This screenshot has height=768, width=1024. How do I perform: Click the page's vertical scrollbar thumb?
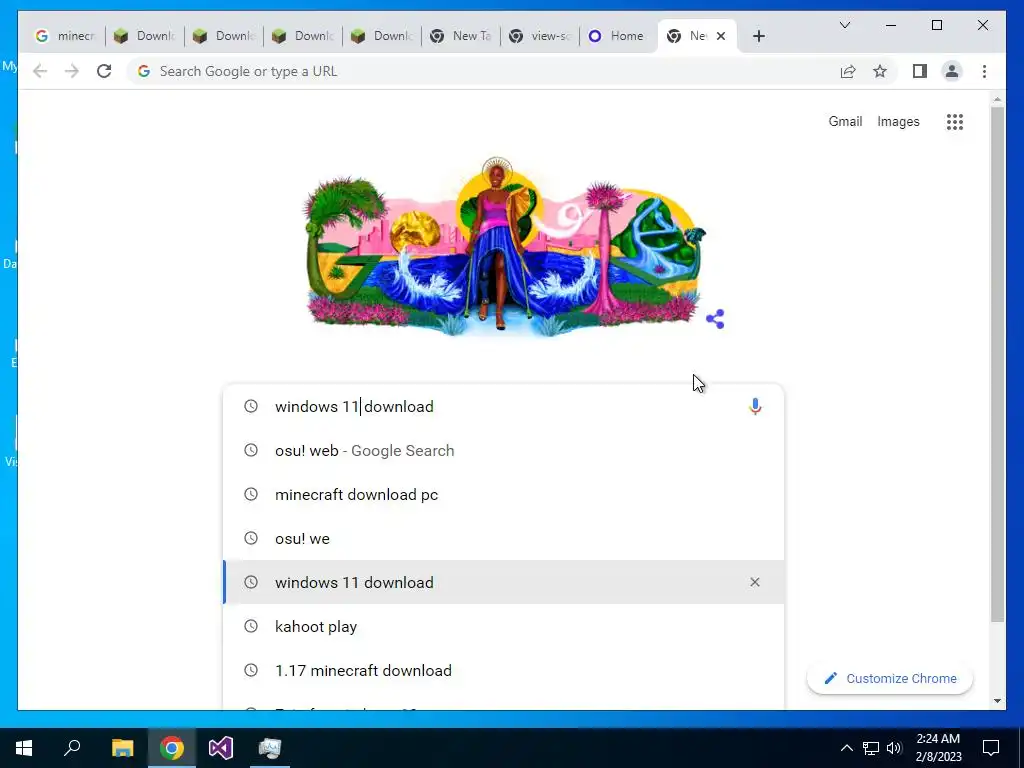click(x=997, y=364)
